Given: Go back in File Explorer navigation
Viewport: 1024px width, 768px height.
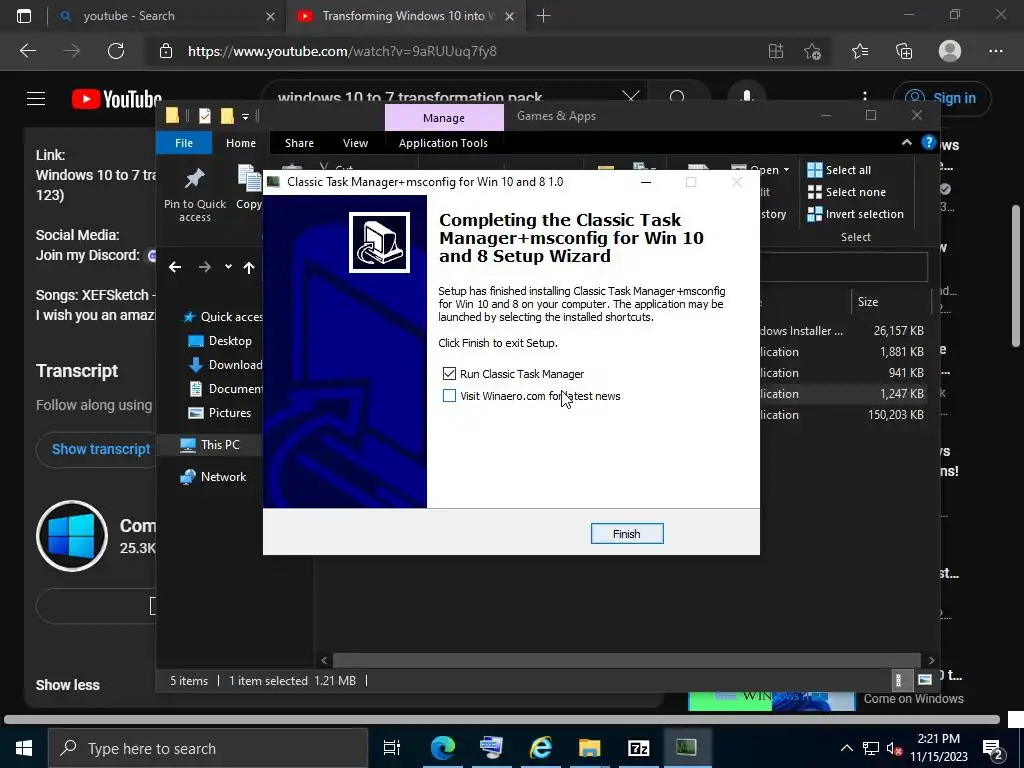Looking at the screenshot, I should (x=175, y=267).
